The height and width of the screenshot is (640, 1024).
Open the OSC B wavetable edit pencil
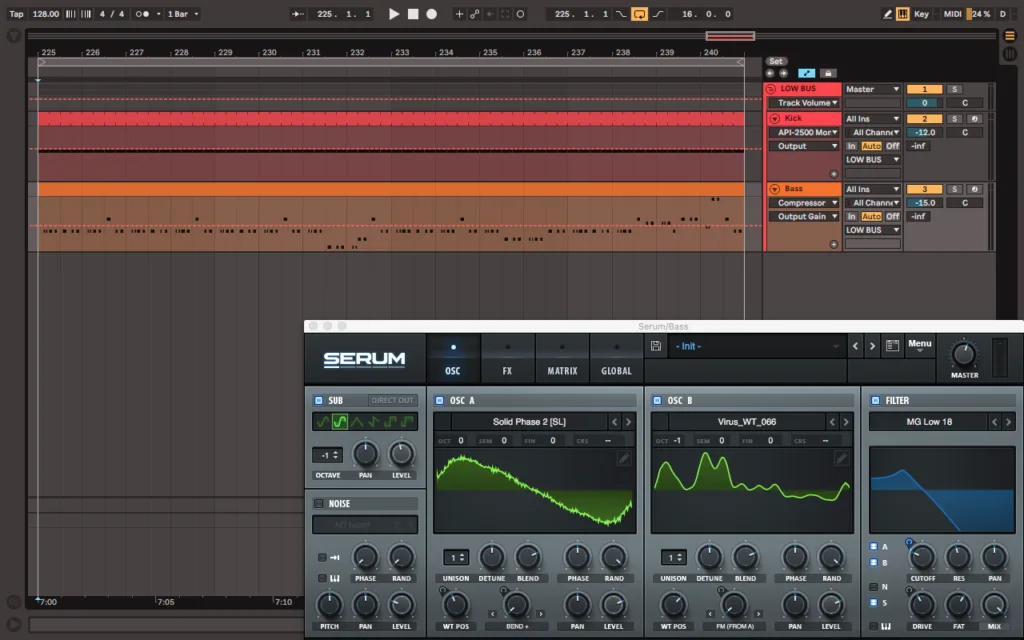841,458
